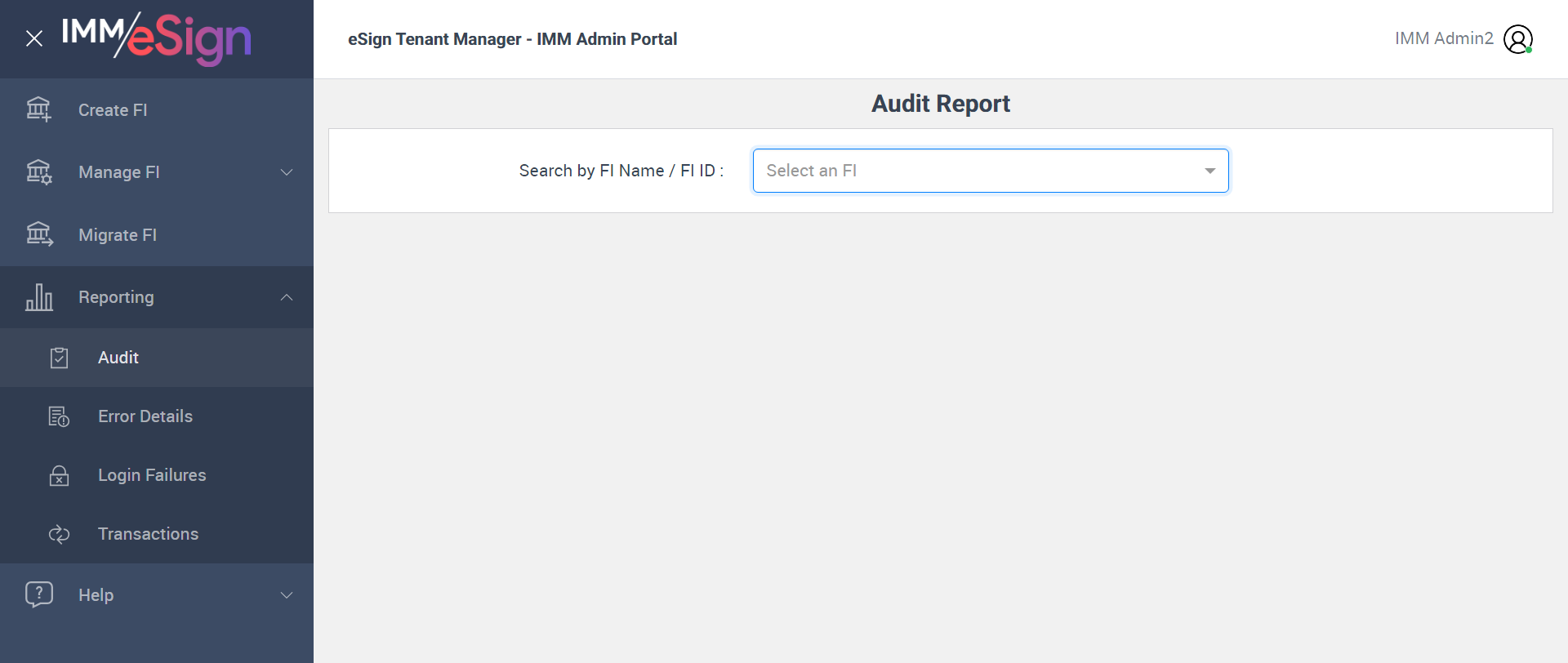The width and height of the screenshot is (1568, 663).
Task: Click the Audit clipboard icon
Action: (x=59, y=358)
